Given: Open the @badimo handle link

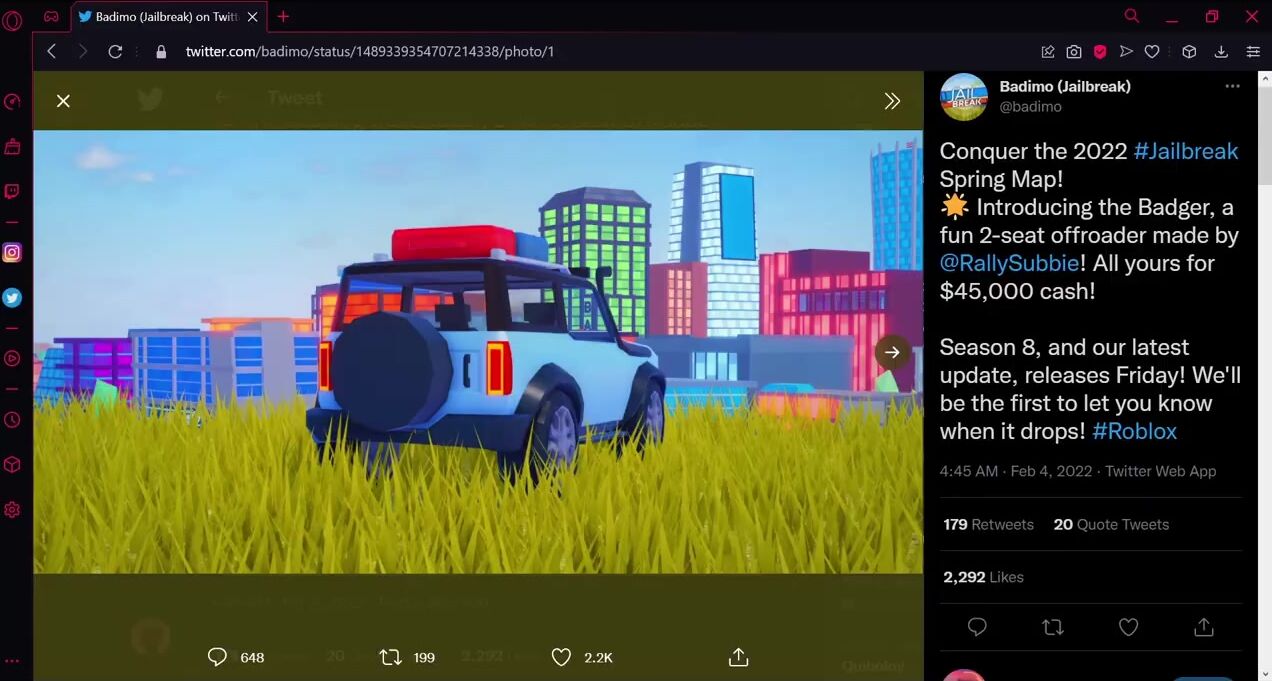Looking at the screenshot, I should click(1031, 106).
